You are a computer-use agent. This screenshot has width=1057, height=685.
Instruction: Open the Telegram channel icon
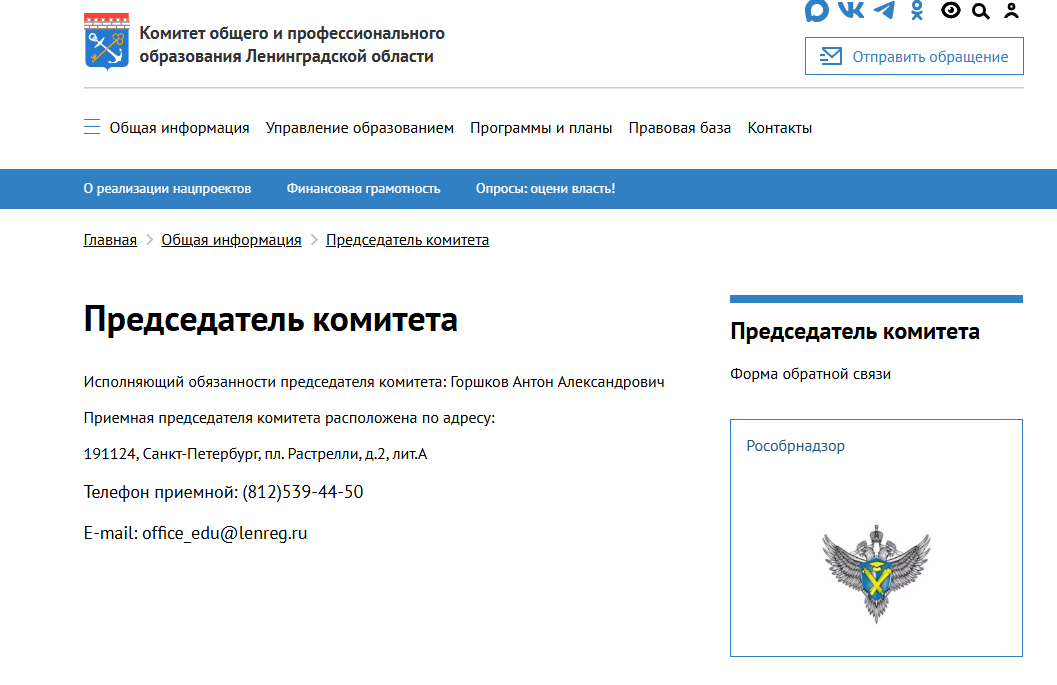(x=884, y=9)
